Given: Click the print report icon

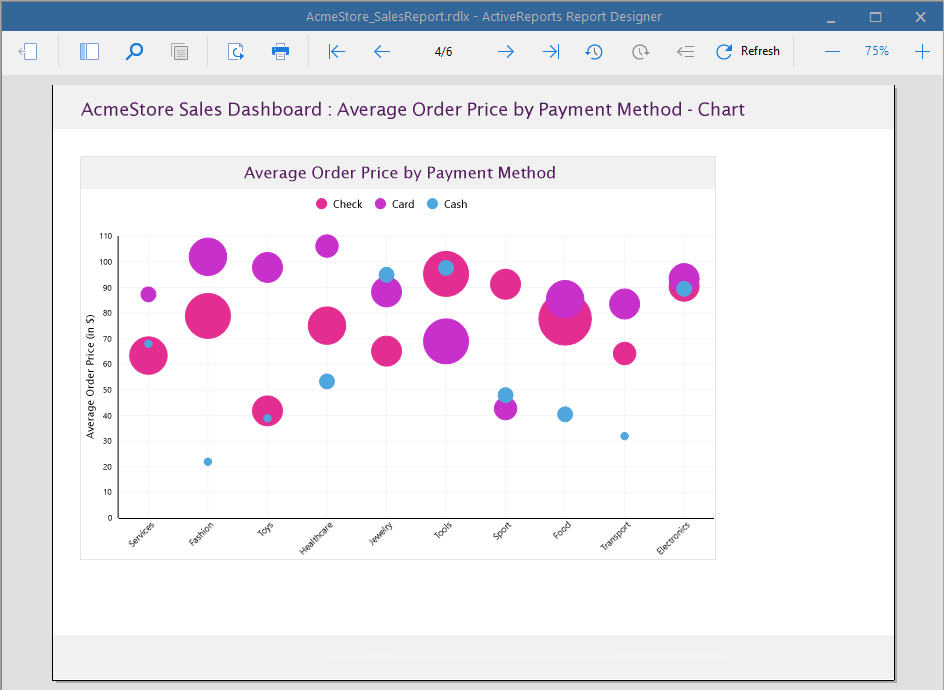Looking at the screenshot, I should [x=281, y=52].
